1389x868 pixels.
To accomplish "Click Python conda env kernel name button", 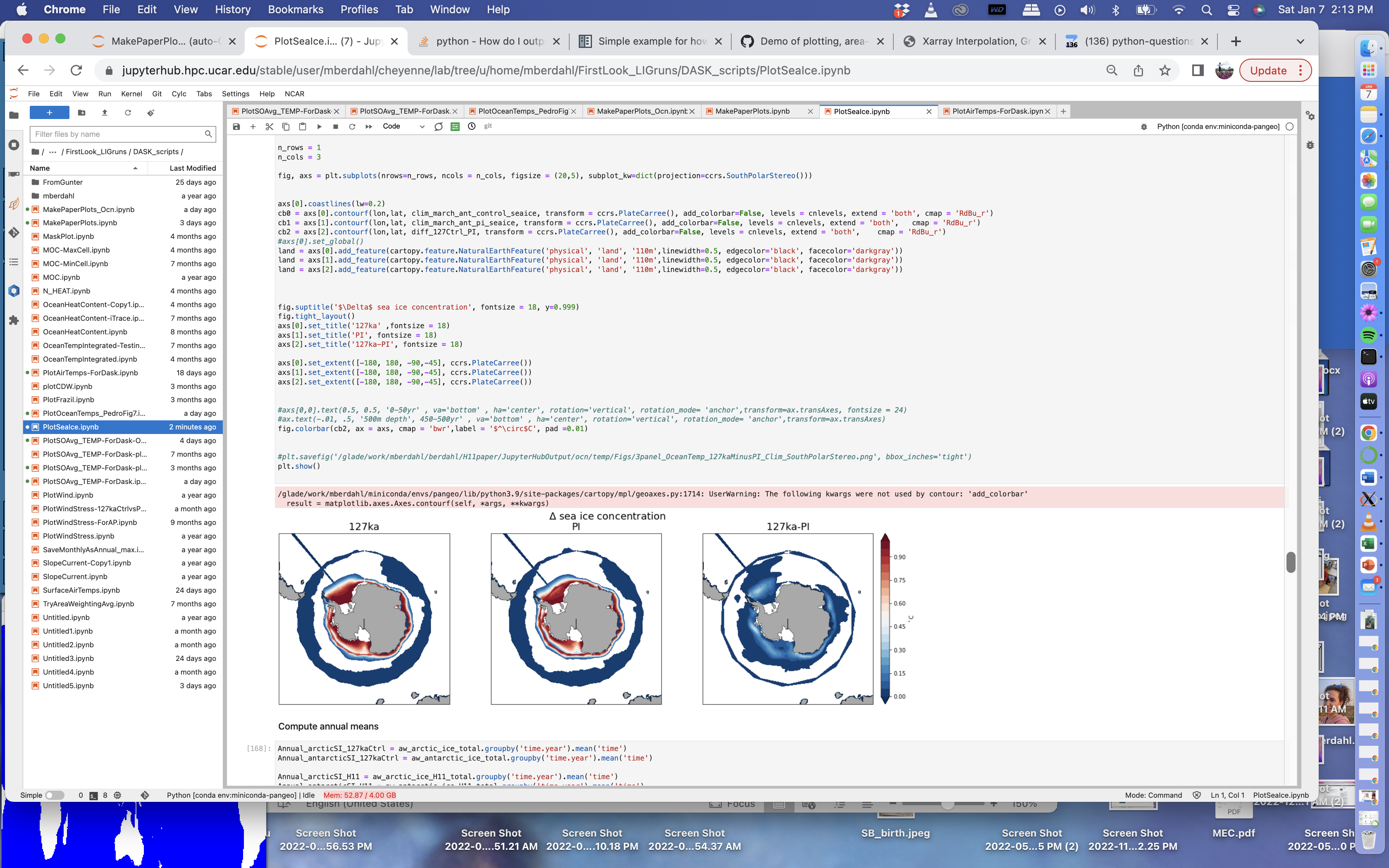I will tap(1217, 126).
